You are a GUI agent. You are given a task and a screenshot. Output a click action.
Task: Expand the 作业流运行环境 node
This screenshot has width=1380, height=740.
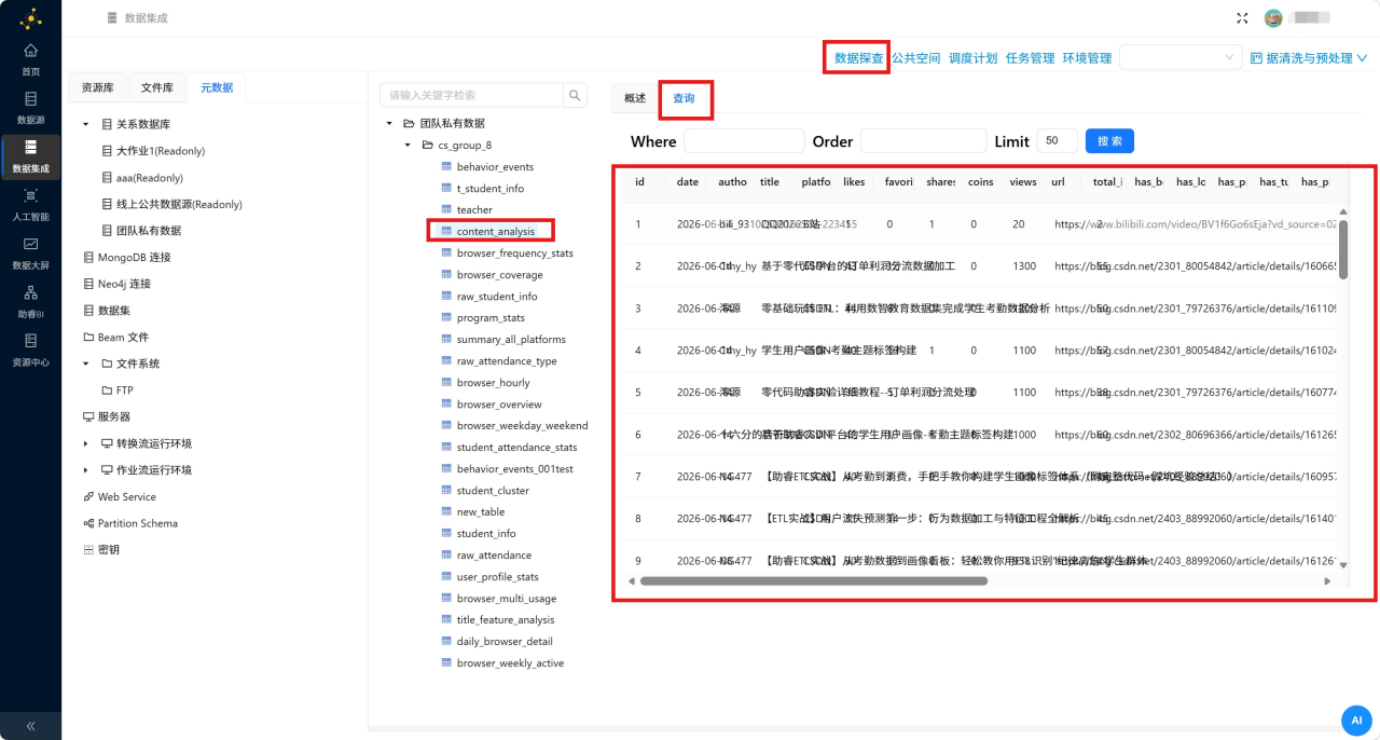(x=86, y=470)
